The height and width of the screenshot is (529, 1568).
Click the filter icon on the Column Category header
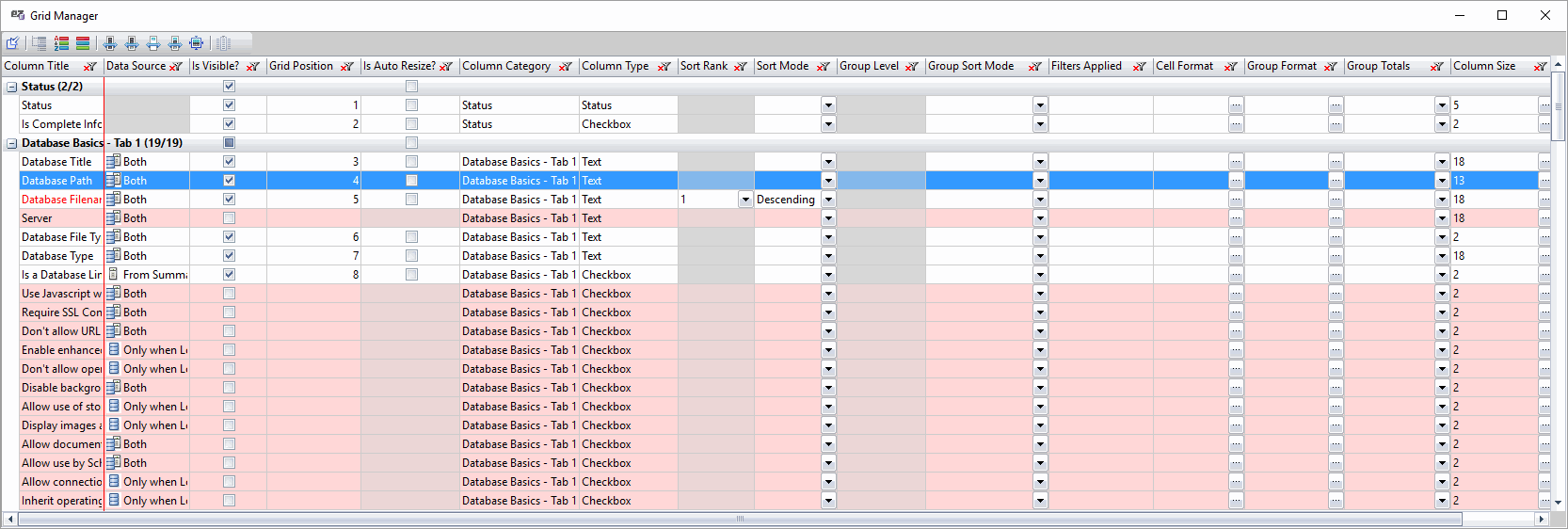pyautogui.click(x=565, y=67)
